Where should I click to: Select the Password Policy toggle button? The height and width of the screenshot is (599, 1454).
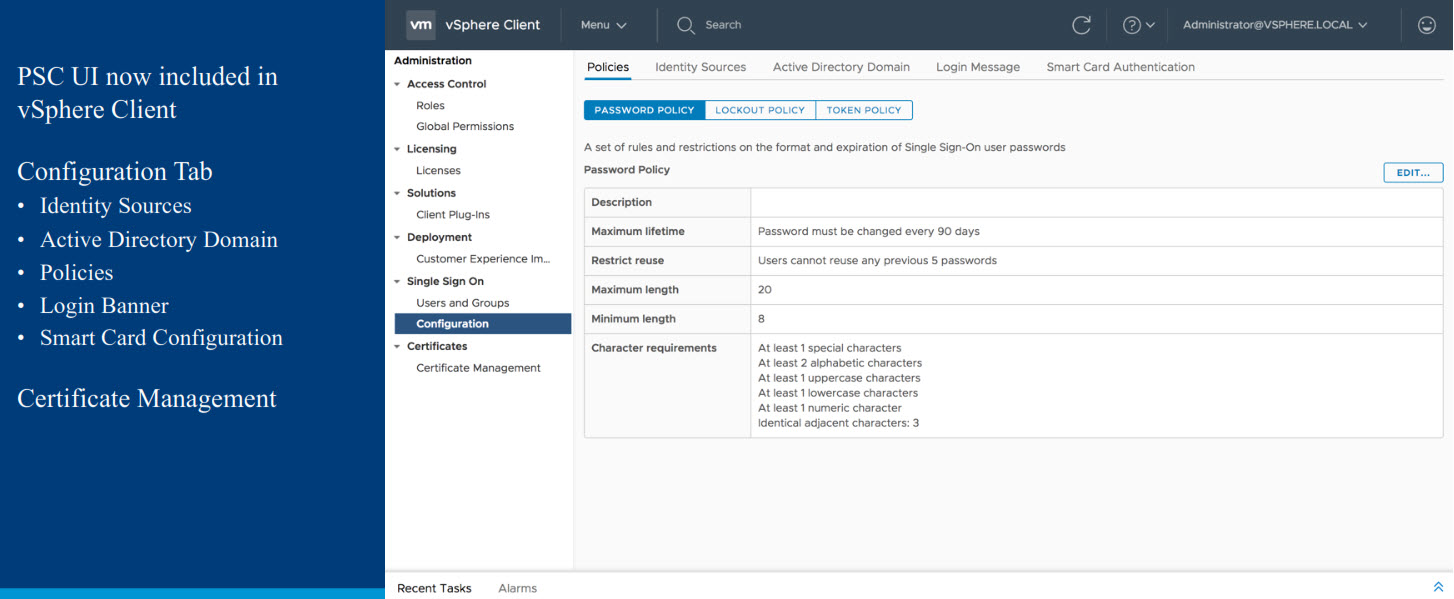(644, 110)
